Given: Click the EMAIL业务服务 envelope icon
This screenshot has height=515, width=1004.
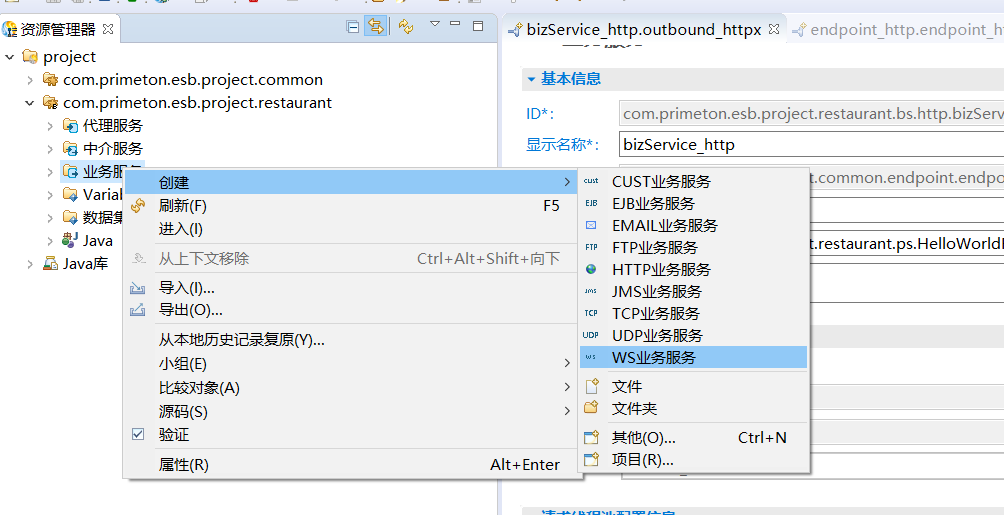Looking at the screenshot, I should point(591,225).
